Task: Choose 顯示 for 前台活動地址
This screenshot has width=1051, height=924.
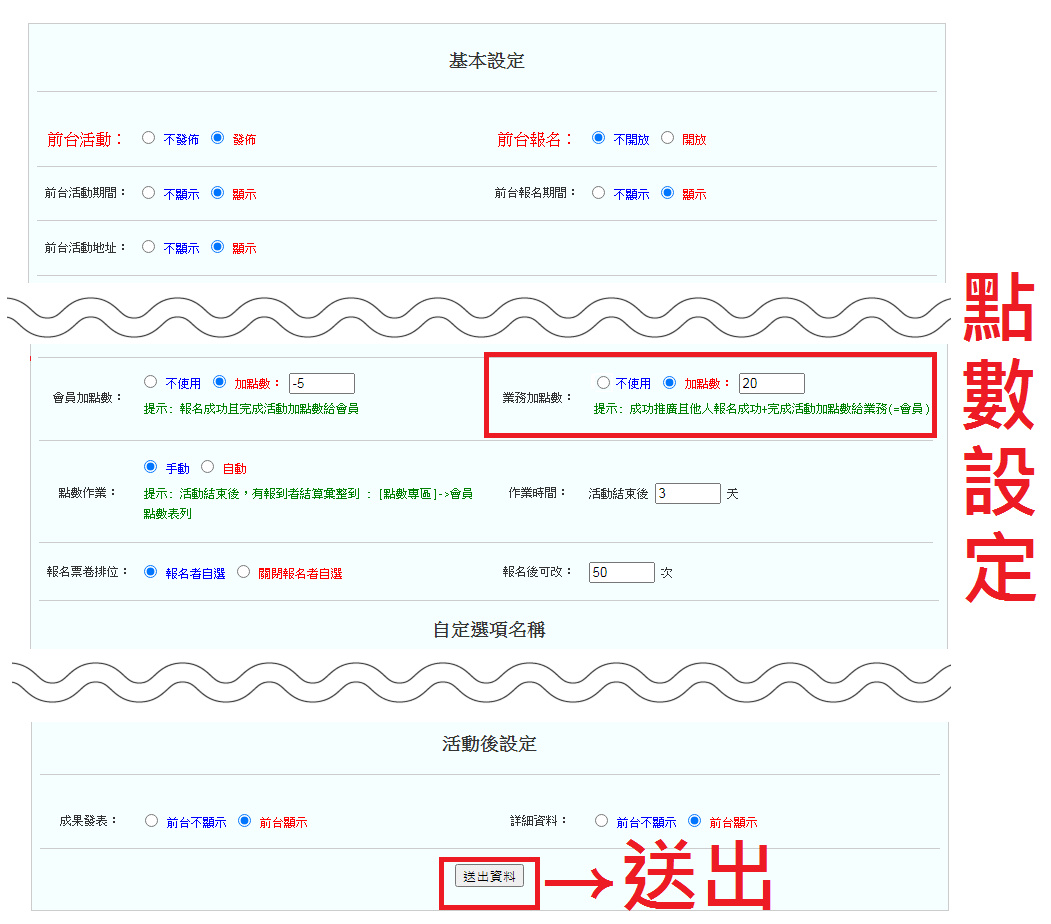Action: click(218, 246)
